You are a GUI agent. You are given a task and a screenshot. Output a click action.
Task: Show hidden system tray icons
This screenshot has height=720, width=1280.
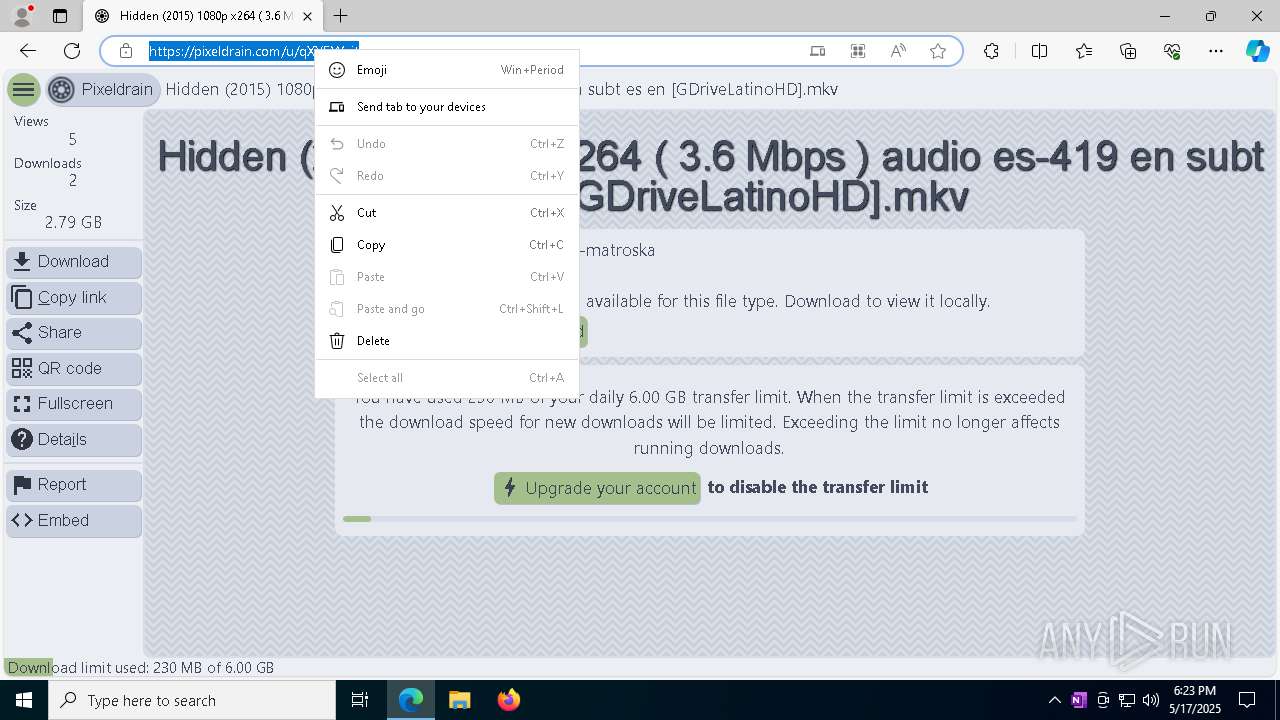pyautogui.click(x=1055, y=700)
